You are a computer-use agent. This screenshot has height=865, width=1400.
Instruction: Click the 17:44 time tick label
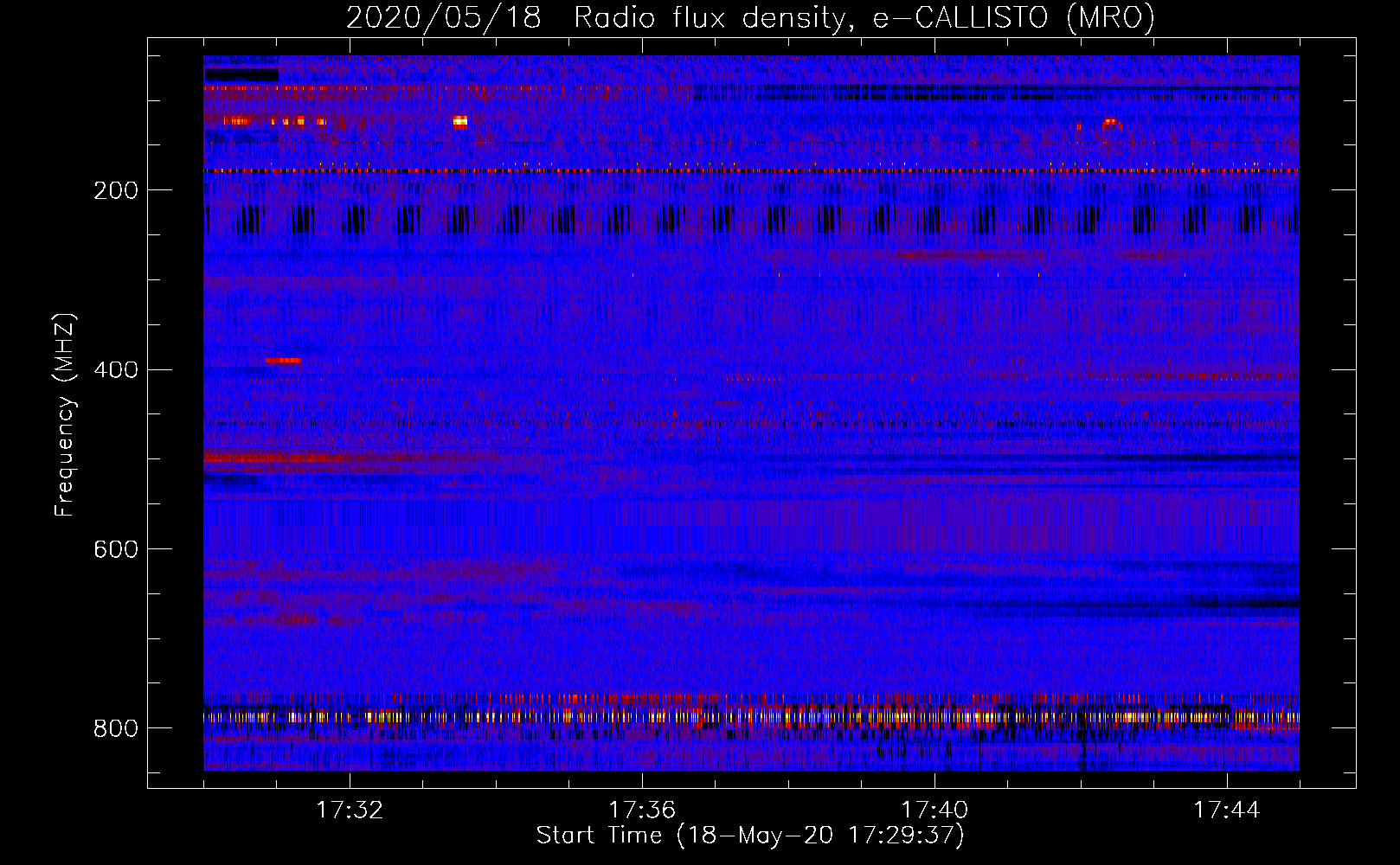tap(1227, 811)
